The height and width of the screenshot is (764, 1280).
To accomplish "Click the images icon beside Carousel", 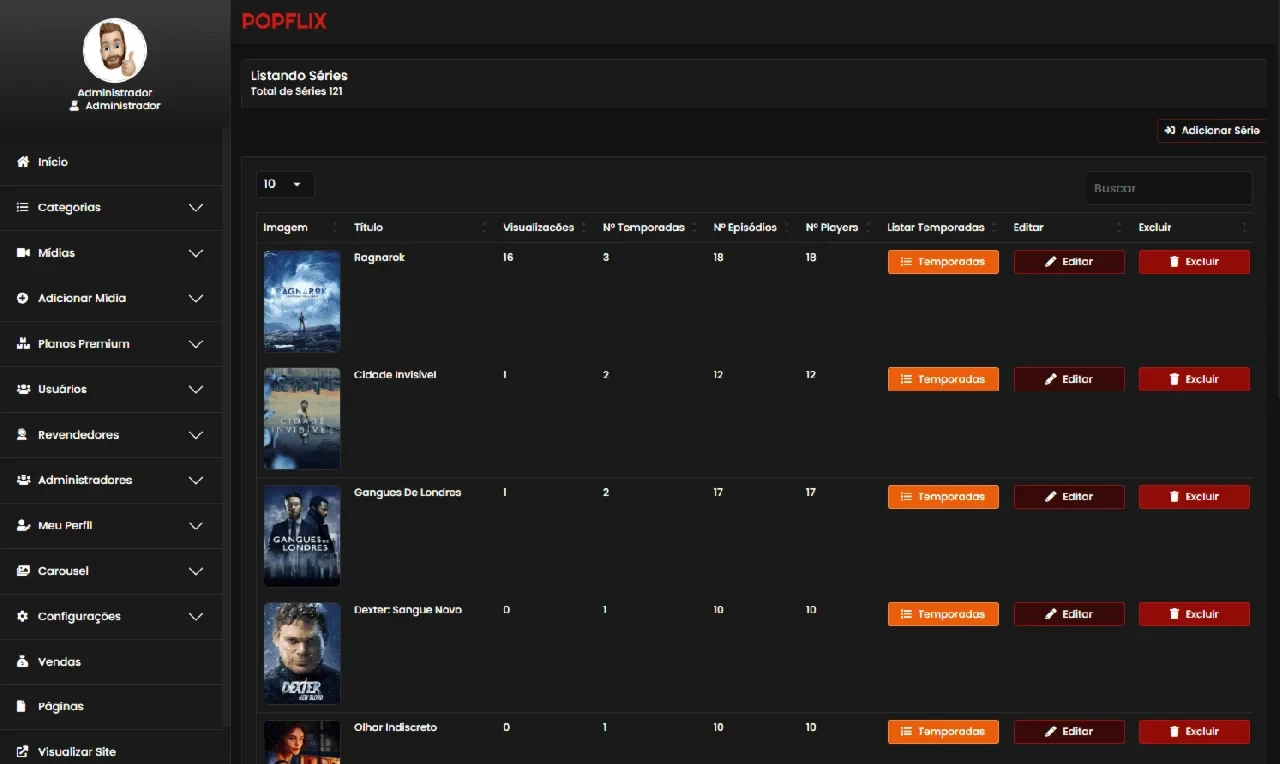I will [23, 571].
